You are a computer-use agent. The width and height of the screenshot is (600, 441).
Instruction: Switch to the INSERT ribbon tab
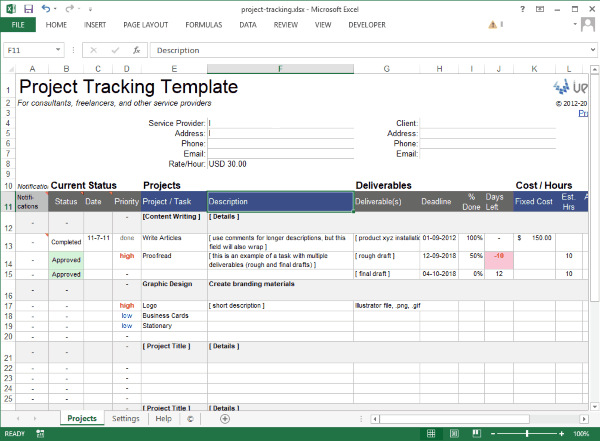95,25
